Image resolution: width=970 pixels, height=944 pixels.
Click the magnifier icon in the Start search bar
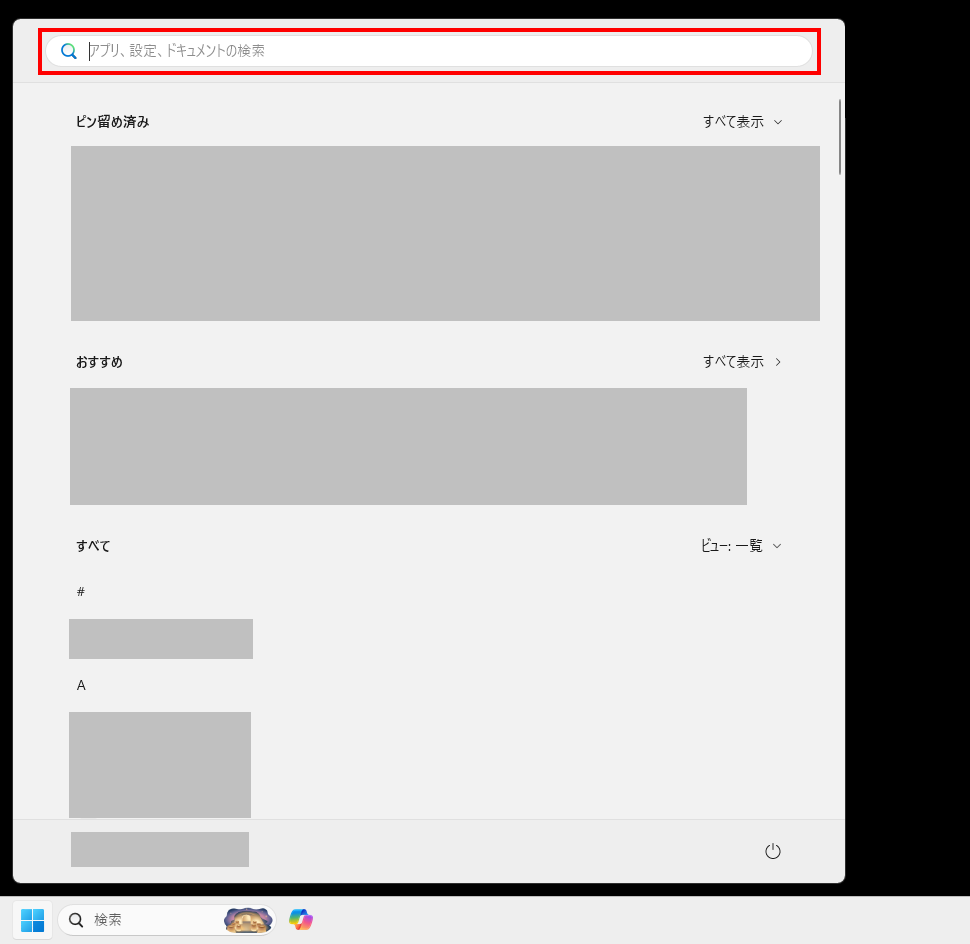(68, 50)
